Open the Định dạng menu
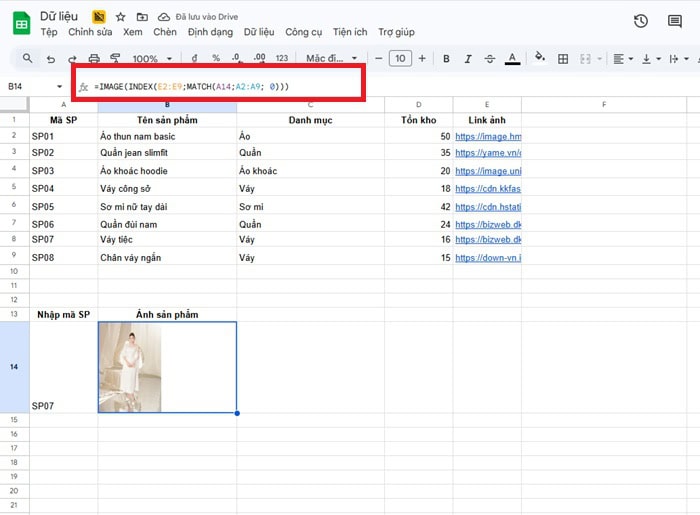The image size is (700, 515). click(210, 32)
